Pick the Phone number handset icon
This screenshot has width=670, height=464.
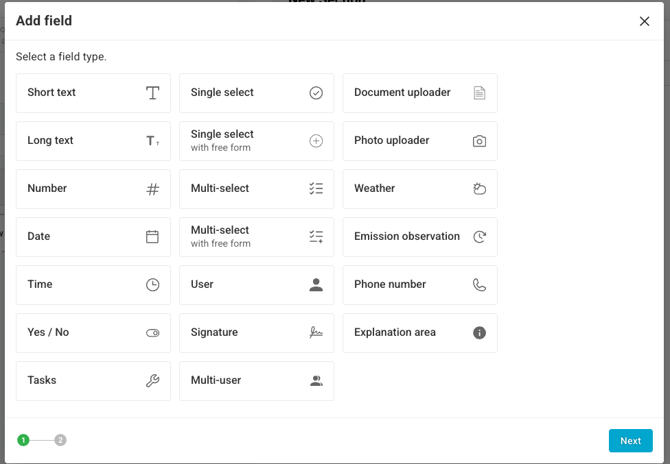tap(479, 285)
